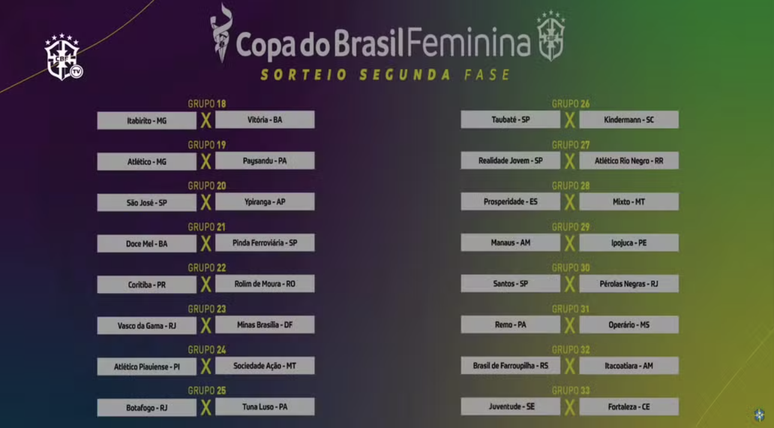Click the green CBF crest beside Feminina
774x428 pixels.
(550, 36)
